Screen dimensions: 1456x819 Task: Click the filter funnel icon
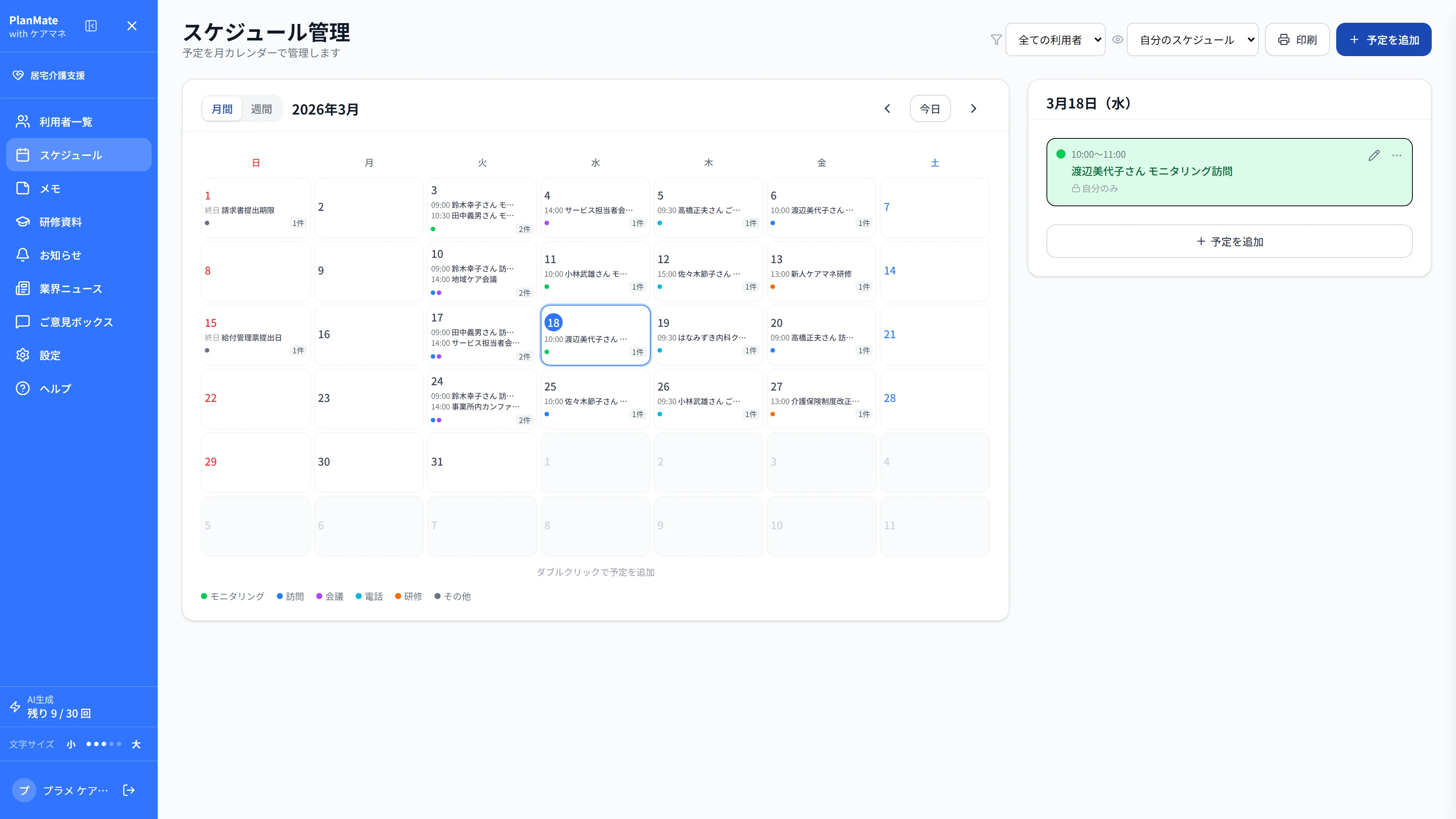point(996,39)
